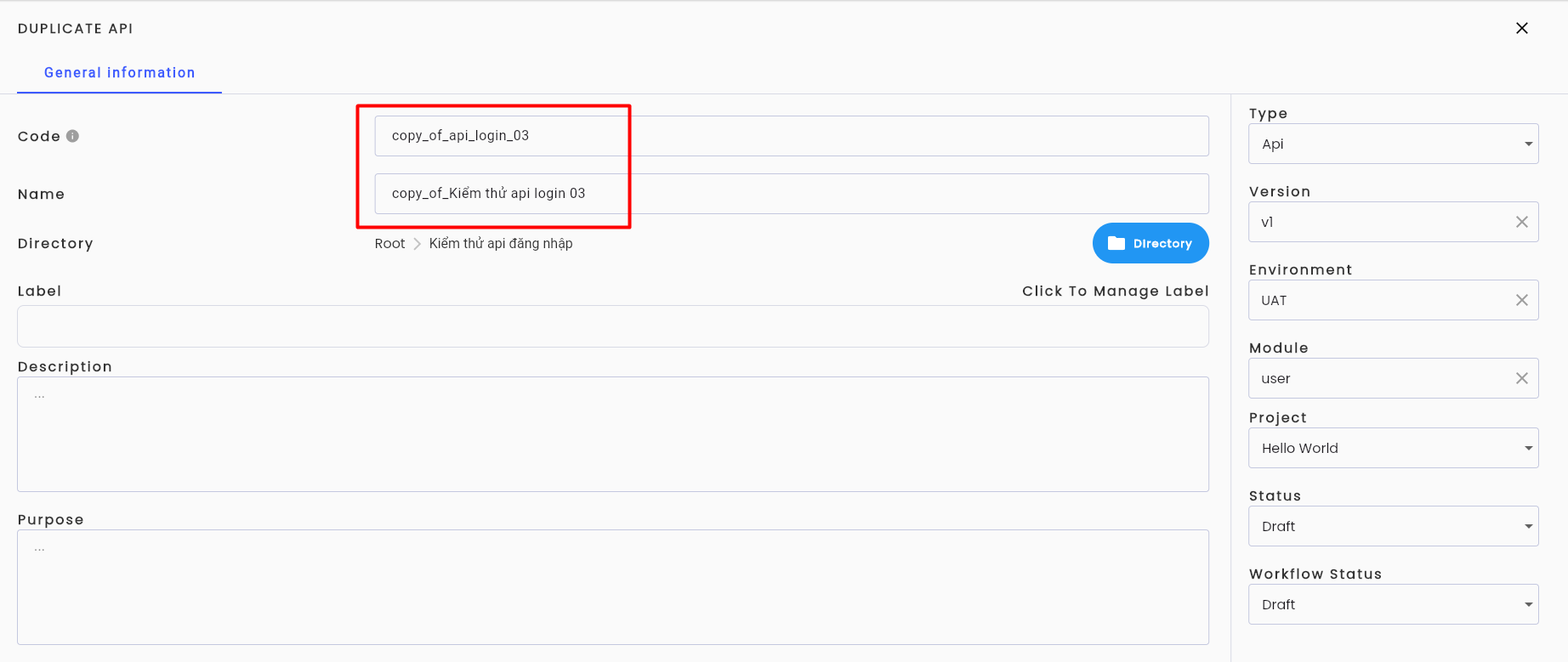The height and width of the screenshot is (662, 1568).
Task: Switch to the General information tab
Action: [x=120, y=73]
